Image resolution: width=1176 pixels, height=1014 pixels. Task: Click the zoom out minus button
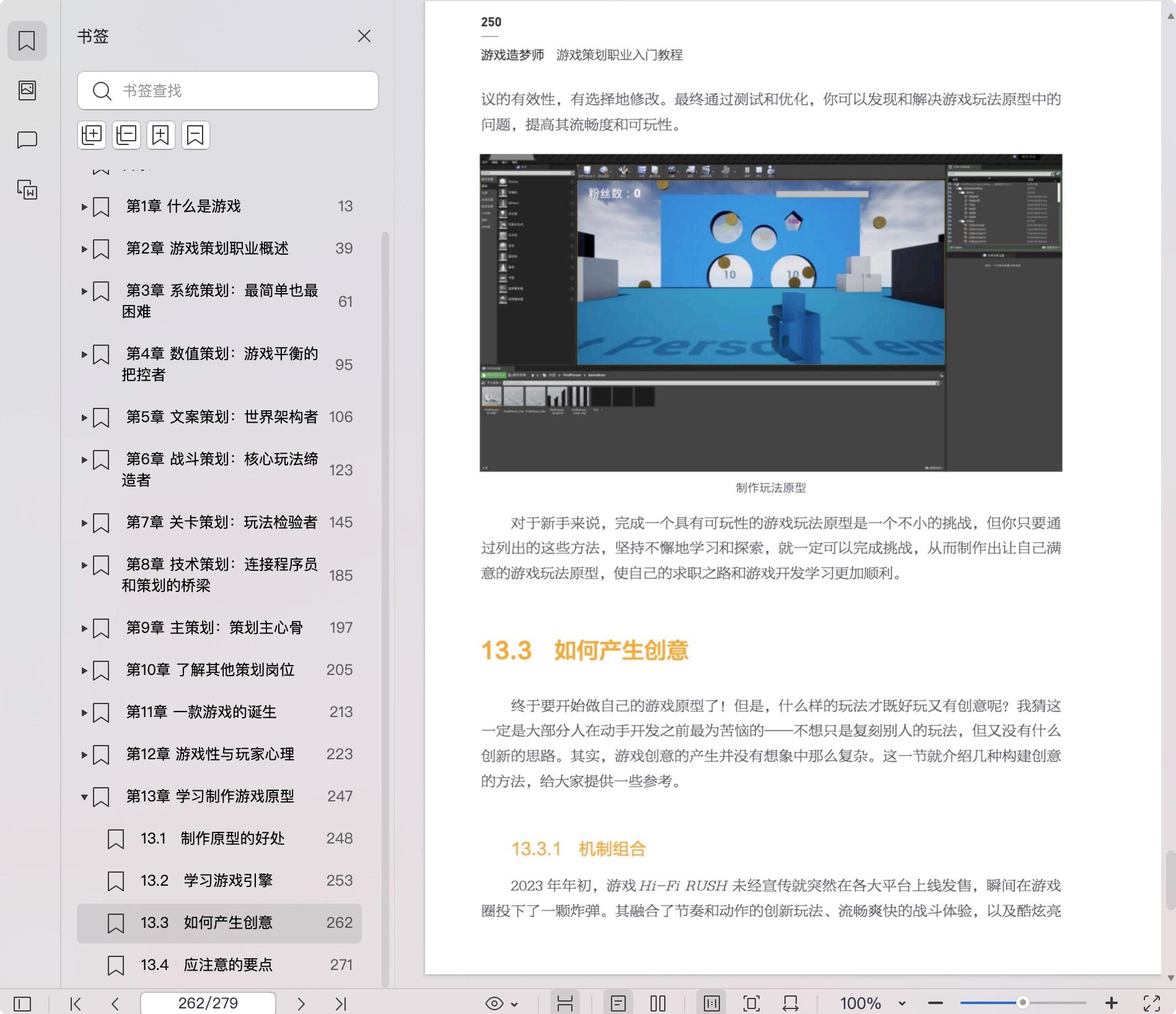coord(936,1003)
